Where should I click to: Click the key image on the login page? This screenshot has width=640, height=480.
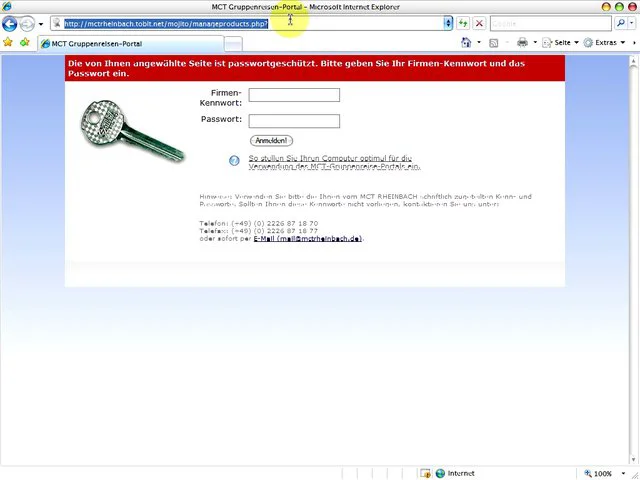[133, 130]
